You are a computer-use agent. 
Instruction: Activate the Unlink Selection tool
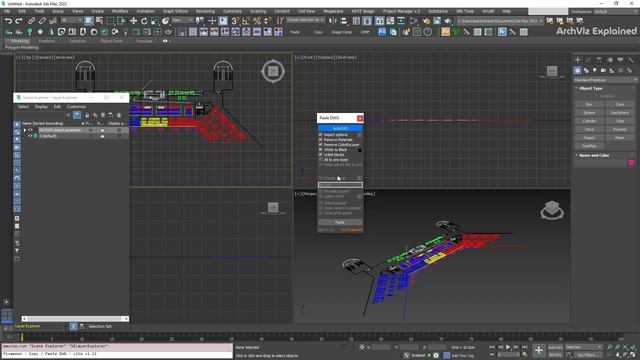coord(42,21)
